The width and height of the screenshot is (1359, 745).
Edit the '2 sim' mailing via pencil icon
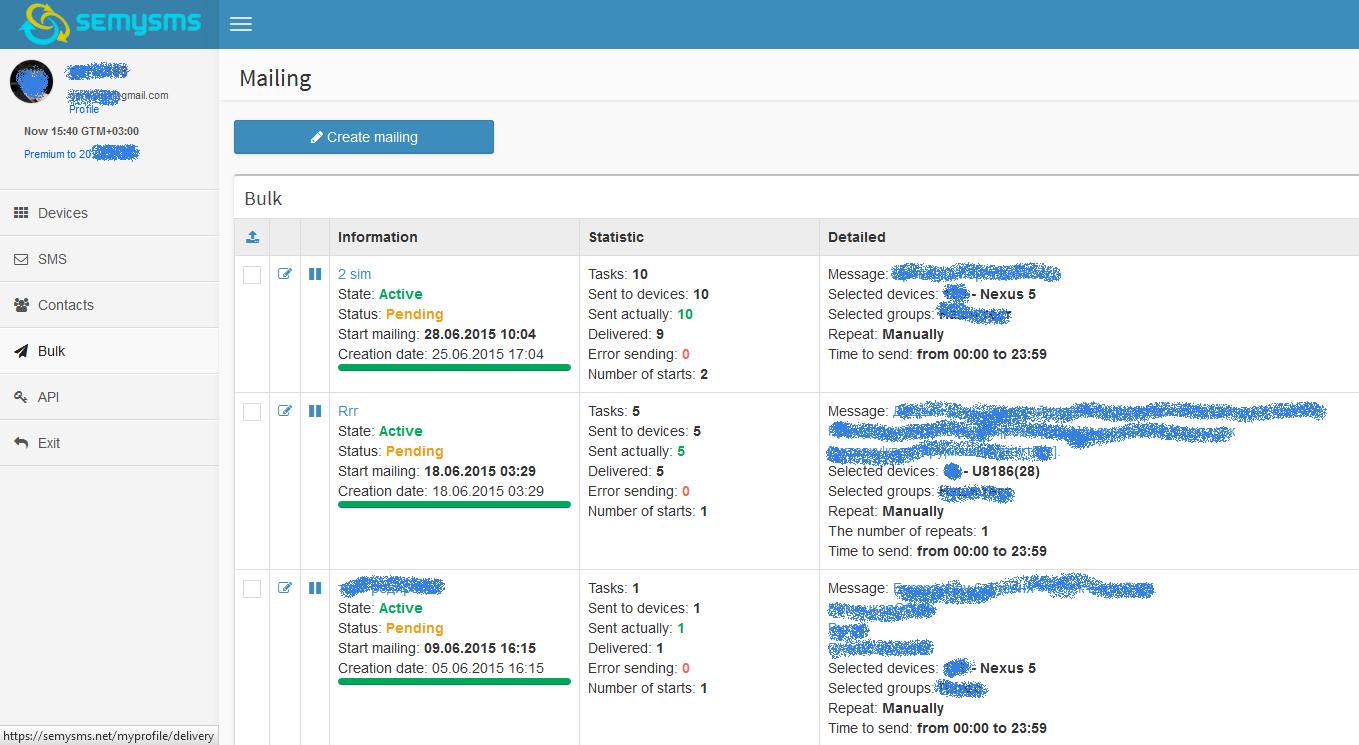pyautogui.click(x=285, y=274)
